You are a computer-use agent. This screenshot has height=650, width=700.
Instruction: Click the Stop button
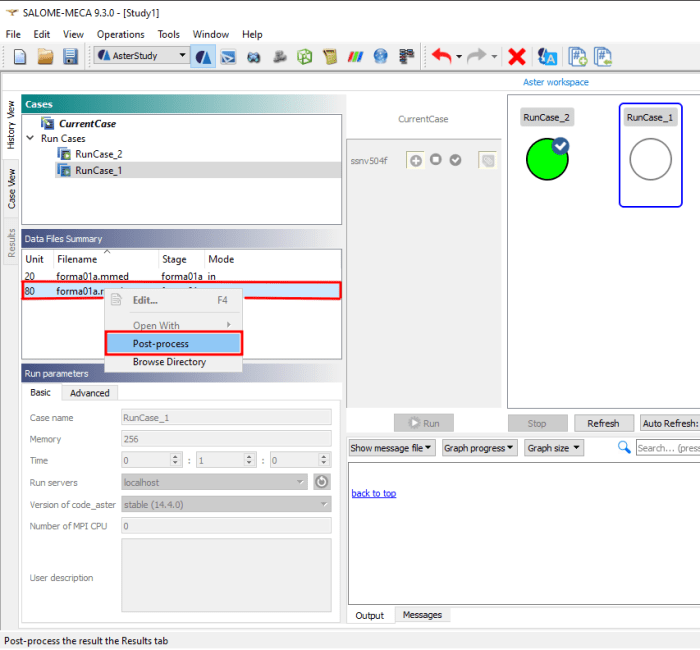538,423
